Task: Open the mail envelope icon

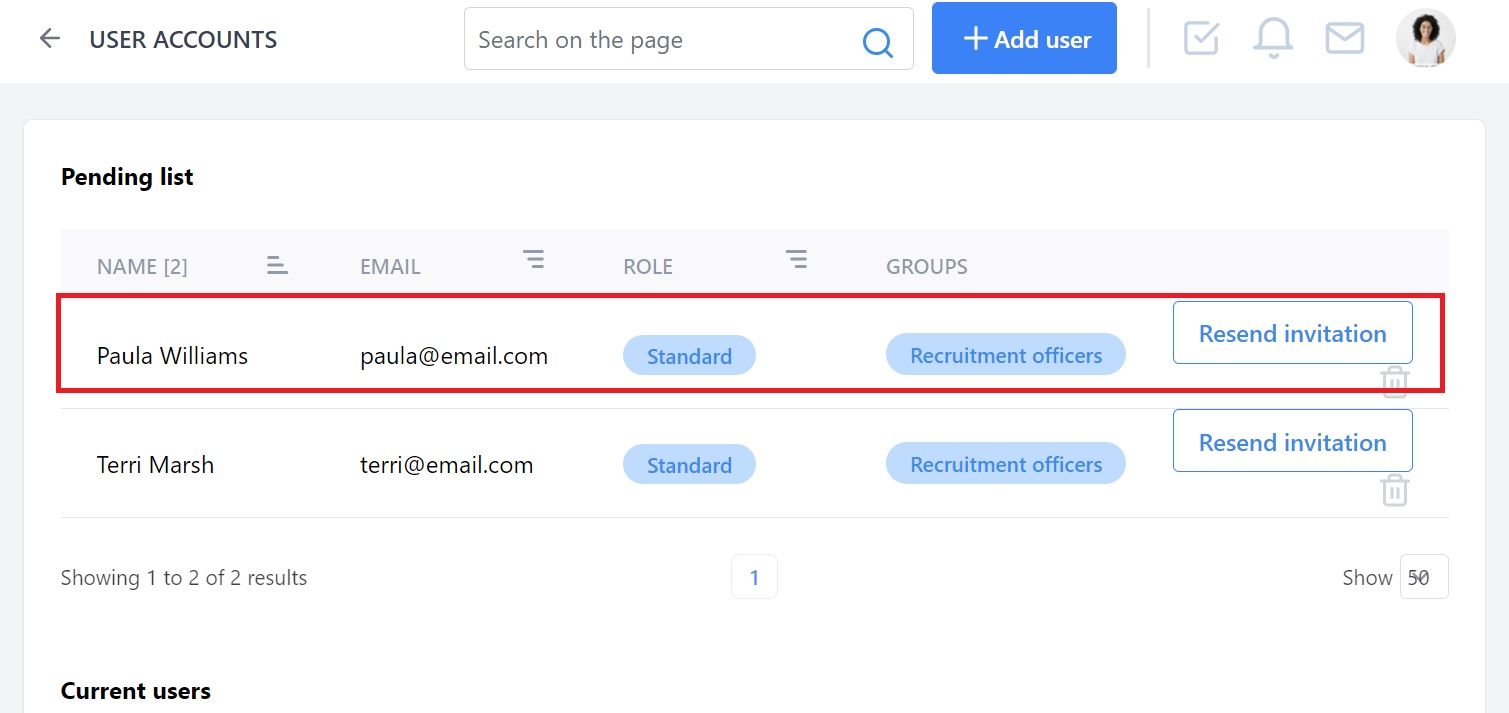Action: 1344,38
